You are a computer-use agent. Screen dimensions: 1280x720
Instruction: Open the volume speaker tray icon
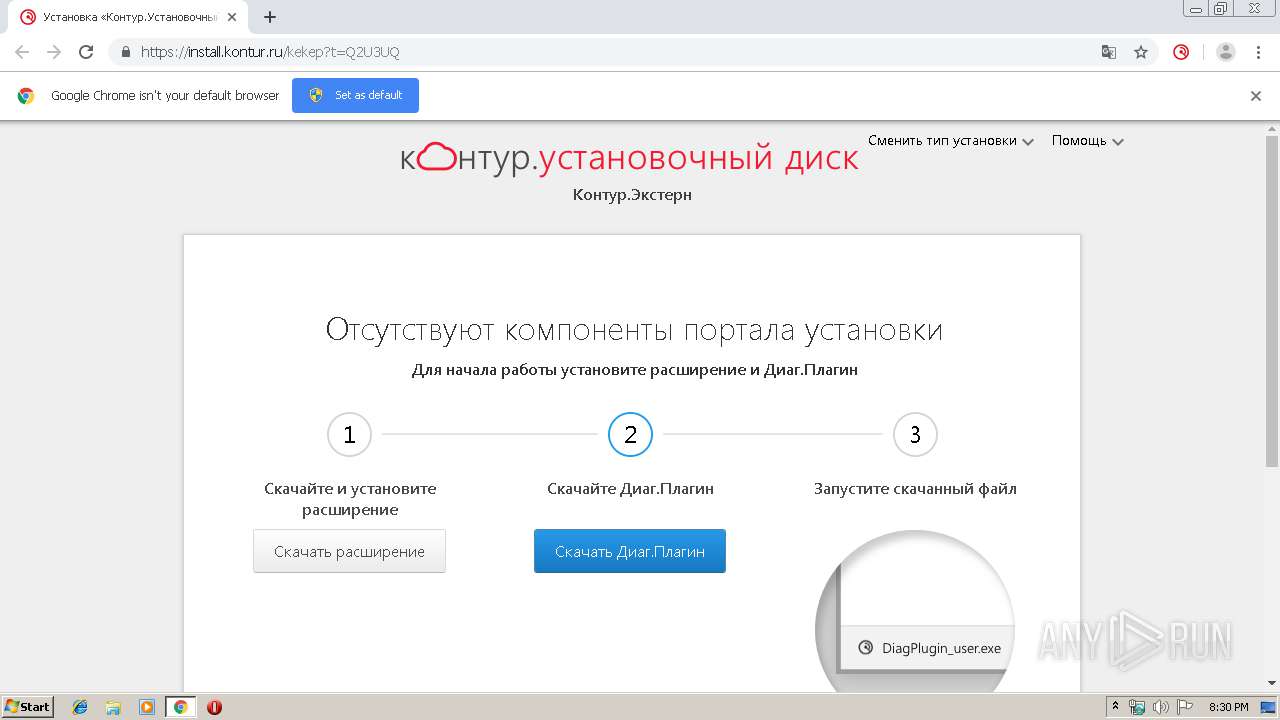click(x=1161, y=707)
